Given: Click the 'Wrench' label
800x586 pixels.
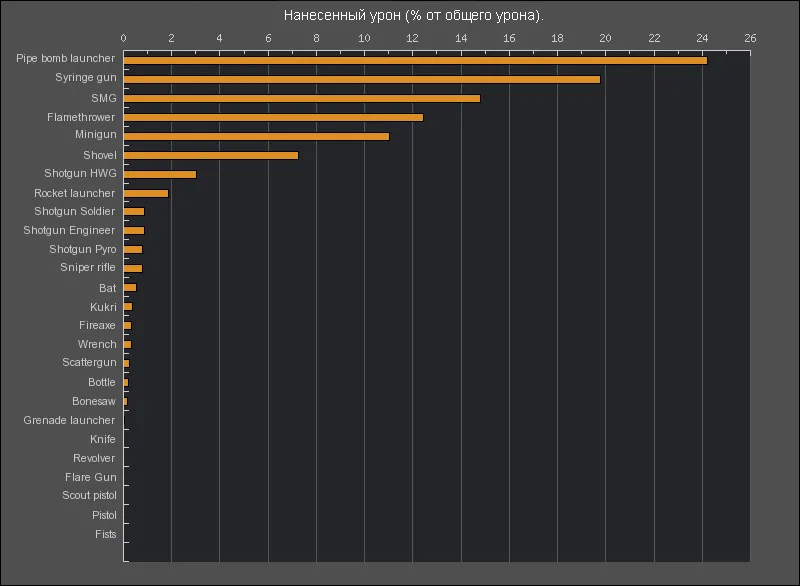Looking at the screenshot, I should tap(97, 344).
